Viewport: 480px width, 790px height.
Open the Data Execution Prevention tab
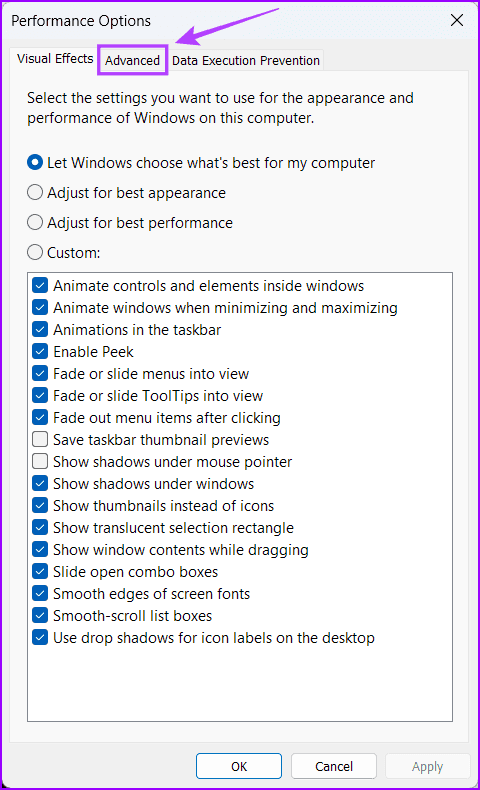pyautogui.click(x=246, y=60)
